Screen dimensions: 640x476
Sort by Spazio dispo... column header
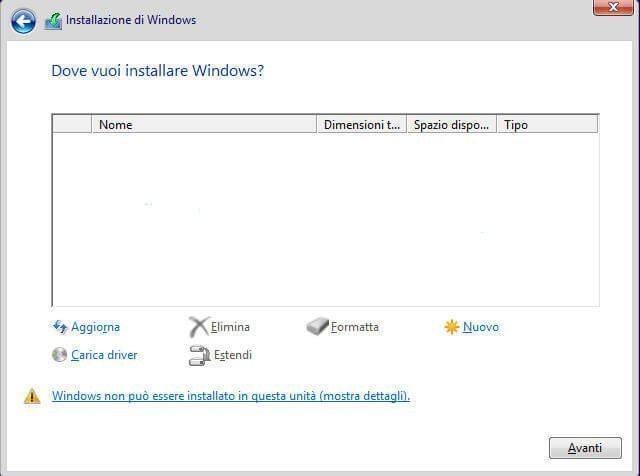(451, 125)
